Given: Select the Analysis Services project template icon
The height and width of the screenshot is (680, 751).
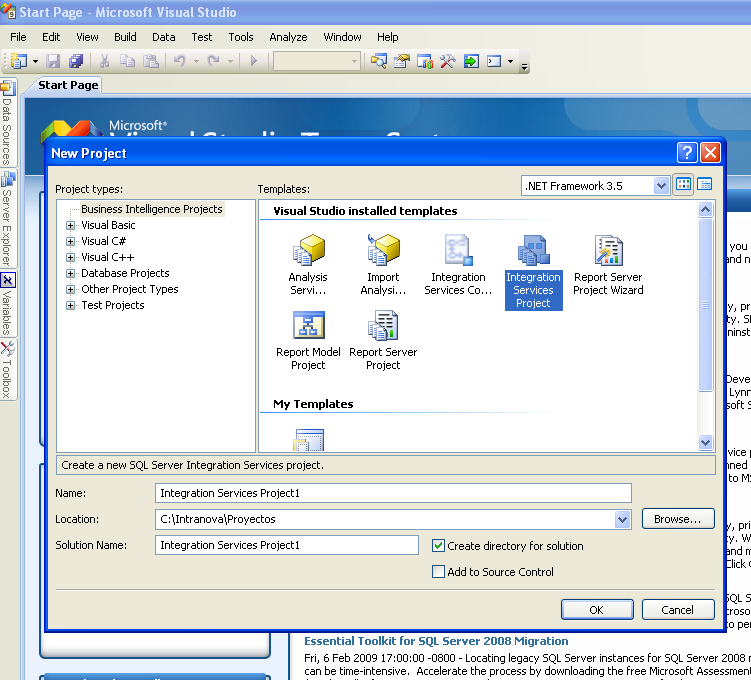Looking at the screenshot, I should coord(308,251).
